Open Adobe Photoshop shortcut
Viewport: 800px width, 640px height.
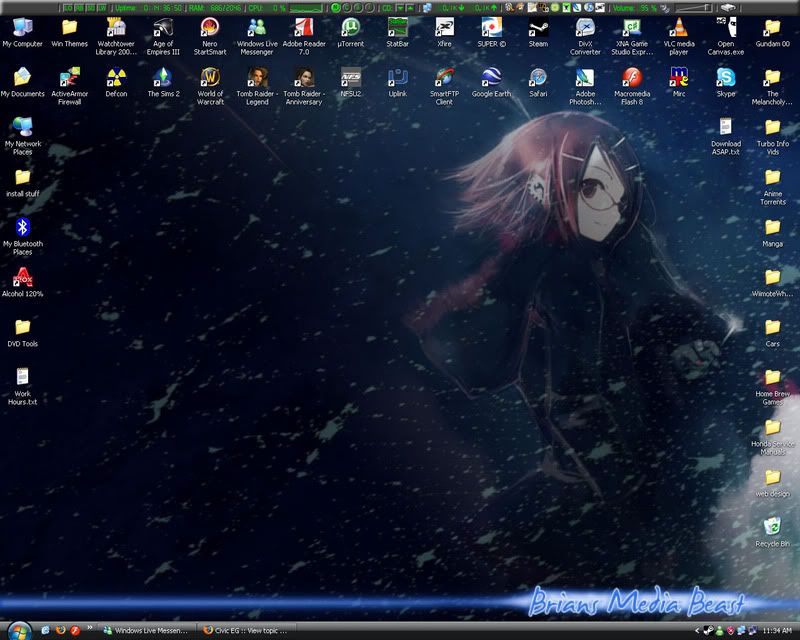pyautogui.click(x=585, y=86)
